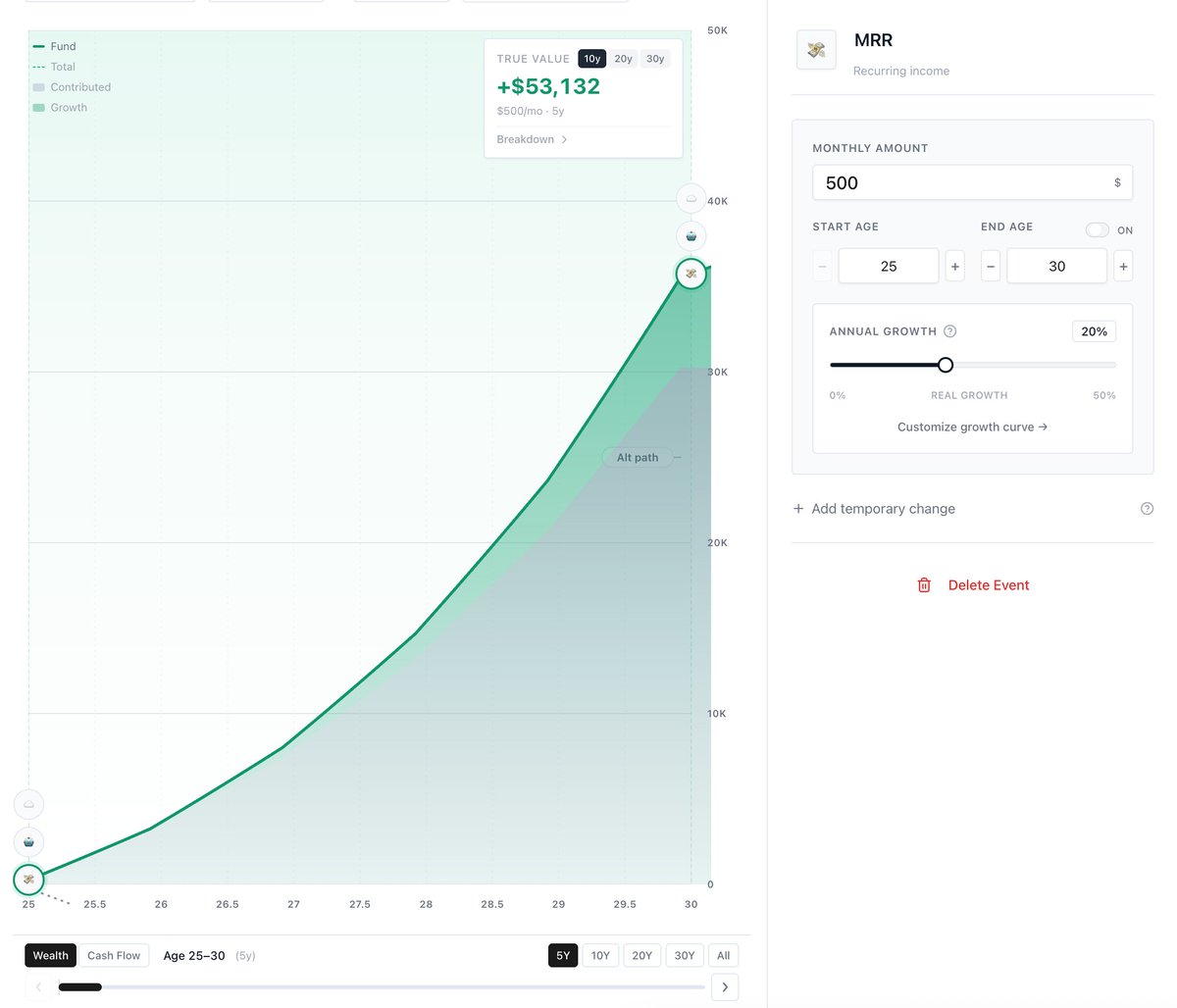The width and height of the screenshot is (1177, 1008).
Task: Click the cloud marker icon at age 25
Action: coord(28,804)
